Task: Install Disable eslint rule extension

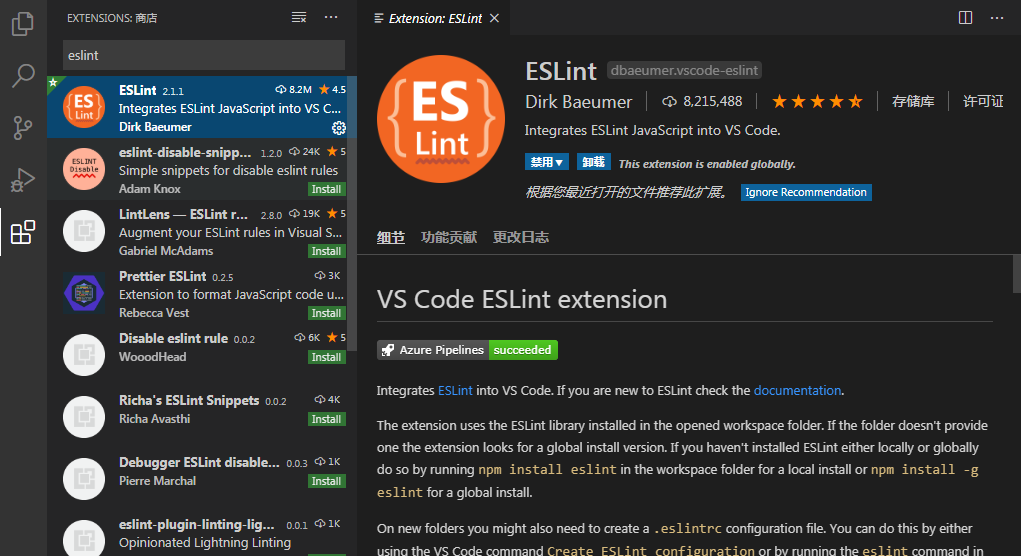Action: click(x=326, y=357)
